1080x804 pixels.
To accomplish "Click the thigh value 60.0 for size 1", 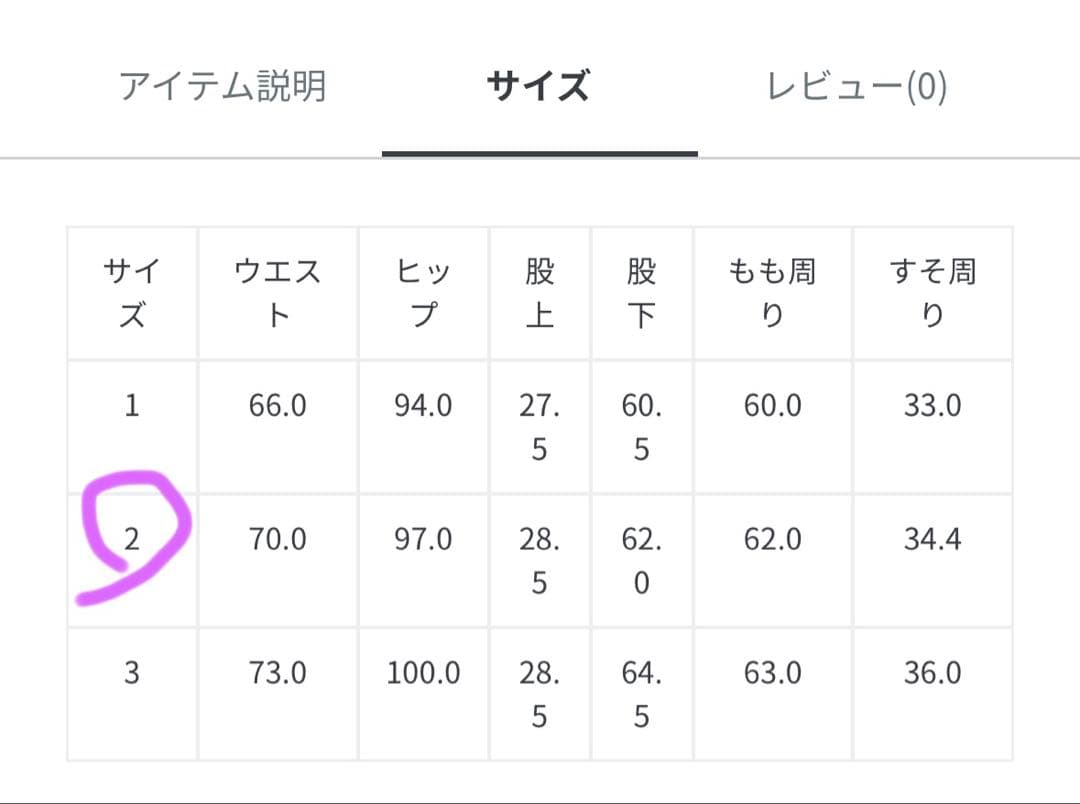I will click(772, 406).
